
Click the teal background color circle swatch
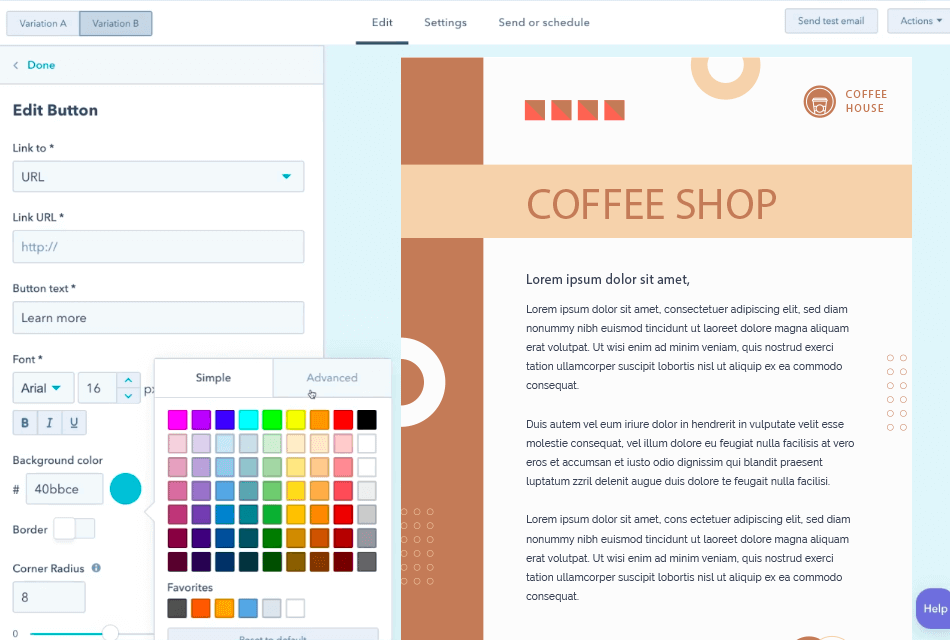[125, 489]
